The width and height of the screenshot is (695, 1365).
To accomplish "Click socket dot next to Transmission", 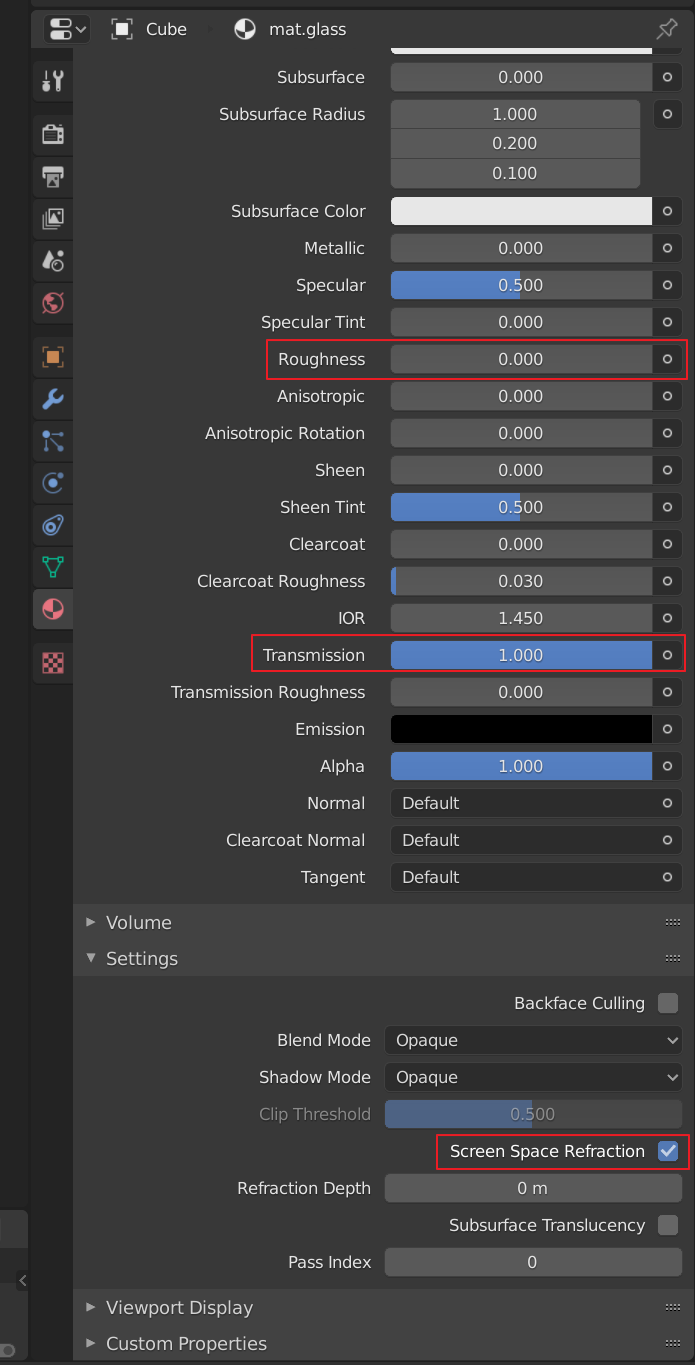I will coord(667,655).
